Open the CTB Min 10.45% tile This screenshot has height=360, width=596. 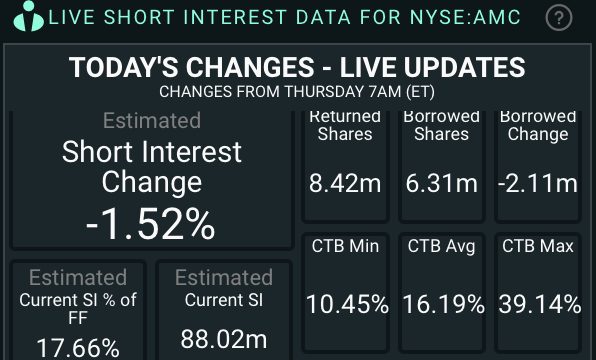pyautogui.click(x=345, y=293)
